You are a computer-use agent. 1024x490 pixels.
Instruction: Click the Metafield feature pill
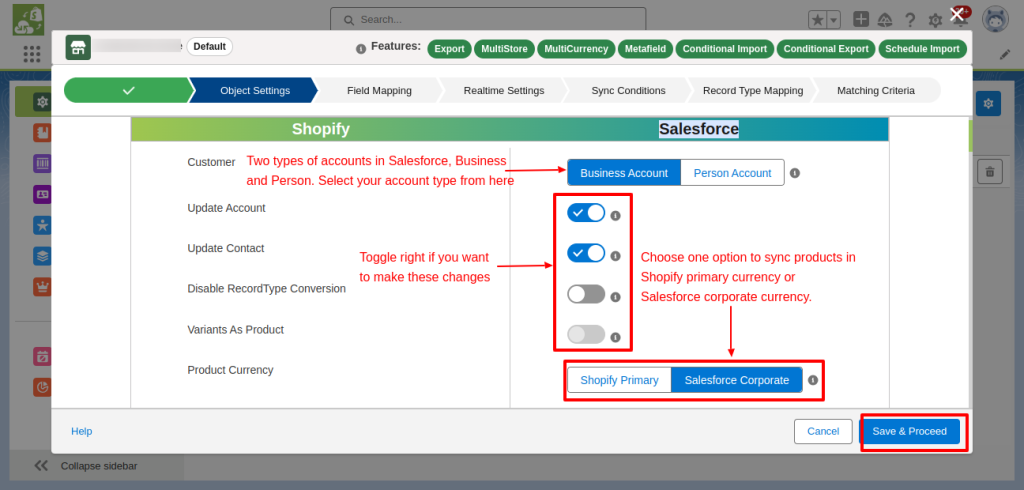[x=645, y=49]
